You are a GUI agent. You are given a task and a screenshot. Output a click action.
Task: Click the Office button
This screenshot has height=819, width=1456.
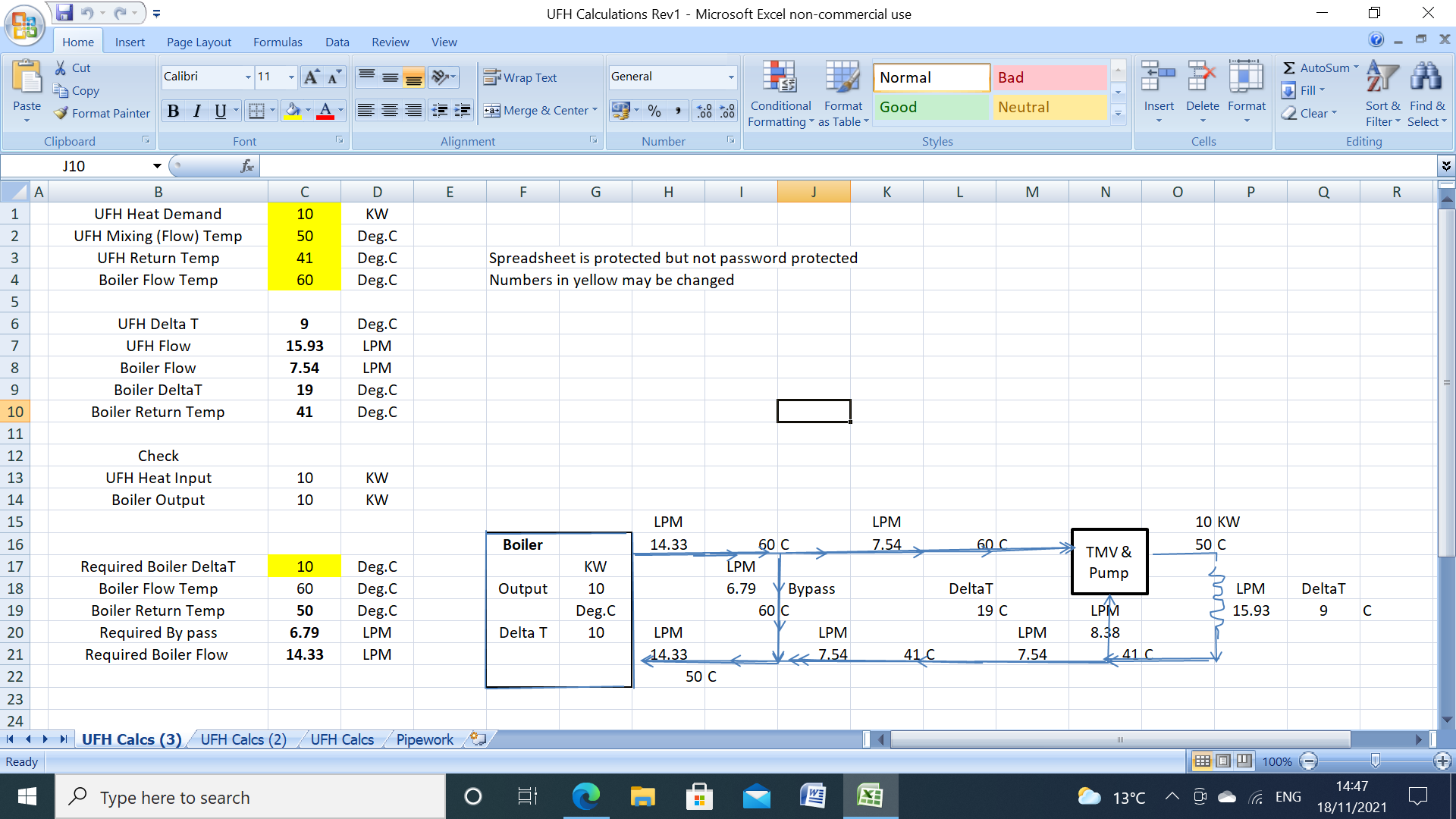(24, 24)
